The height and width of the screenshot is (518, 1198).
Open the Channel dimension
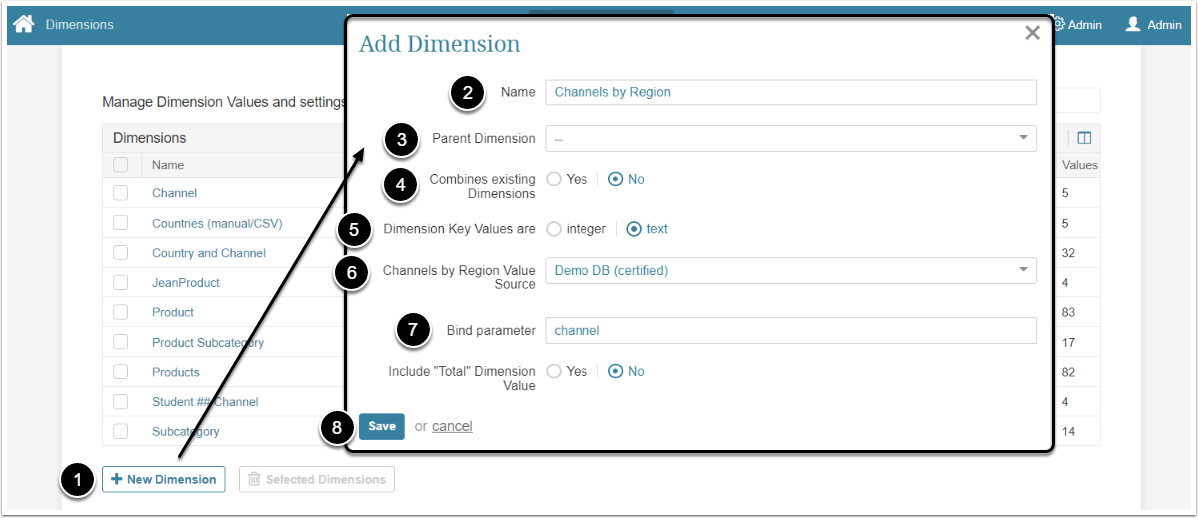[174, 193]
